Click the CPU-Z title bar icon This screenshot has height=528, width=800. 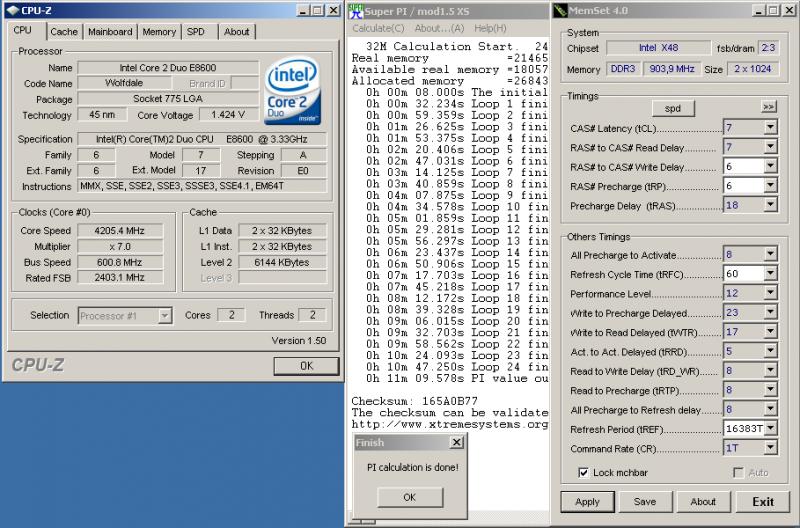12,10
